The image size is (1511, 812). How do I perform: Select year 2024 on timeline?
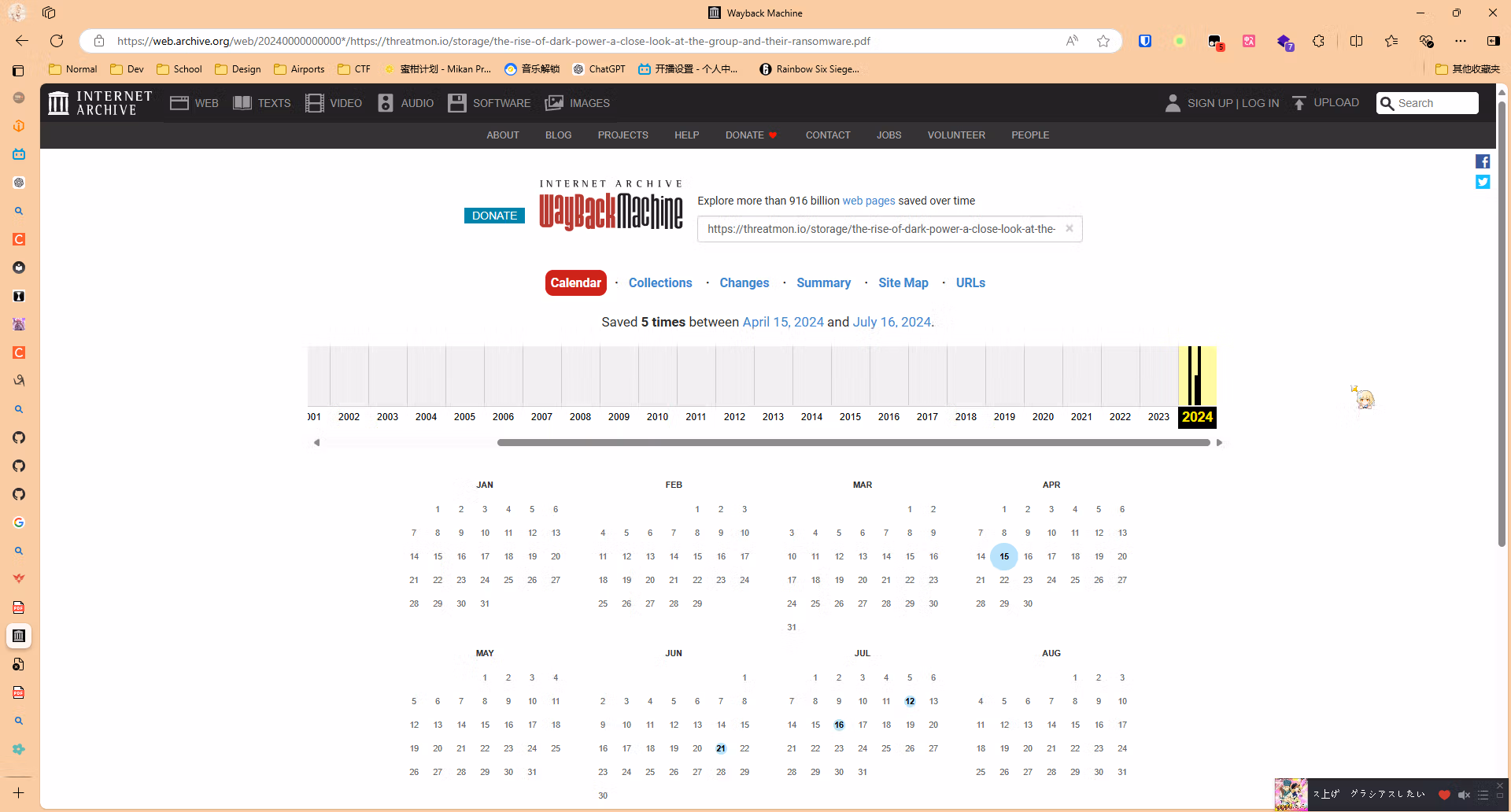pyautogui.click(x=1197, y=417)
